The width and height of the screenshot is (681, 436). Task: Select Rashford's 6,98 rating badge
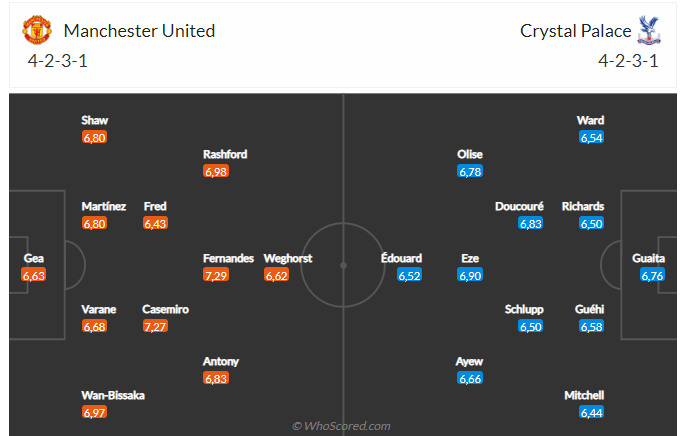[x=216, y=171]
